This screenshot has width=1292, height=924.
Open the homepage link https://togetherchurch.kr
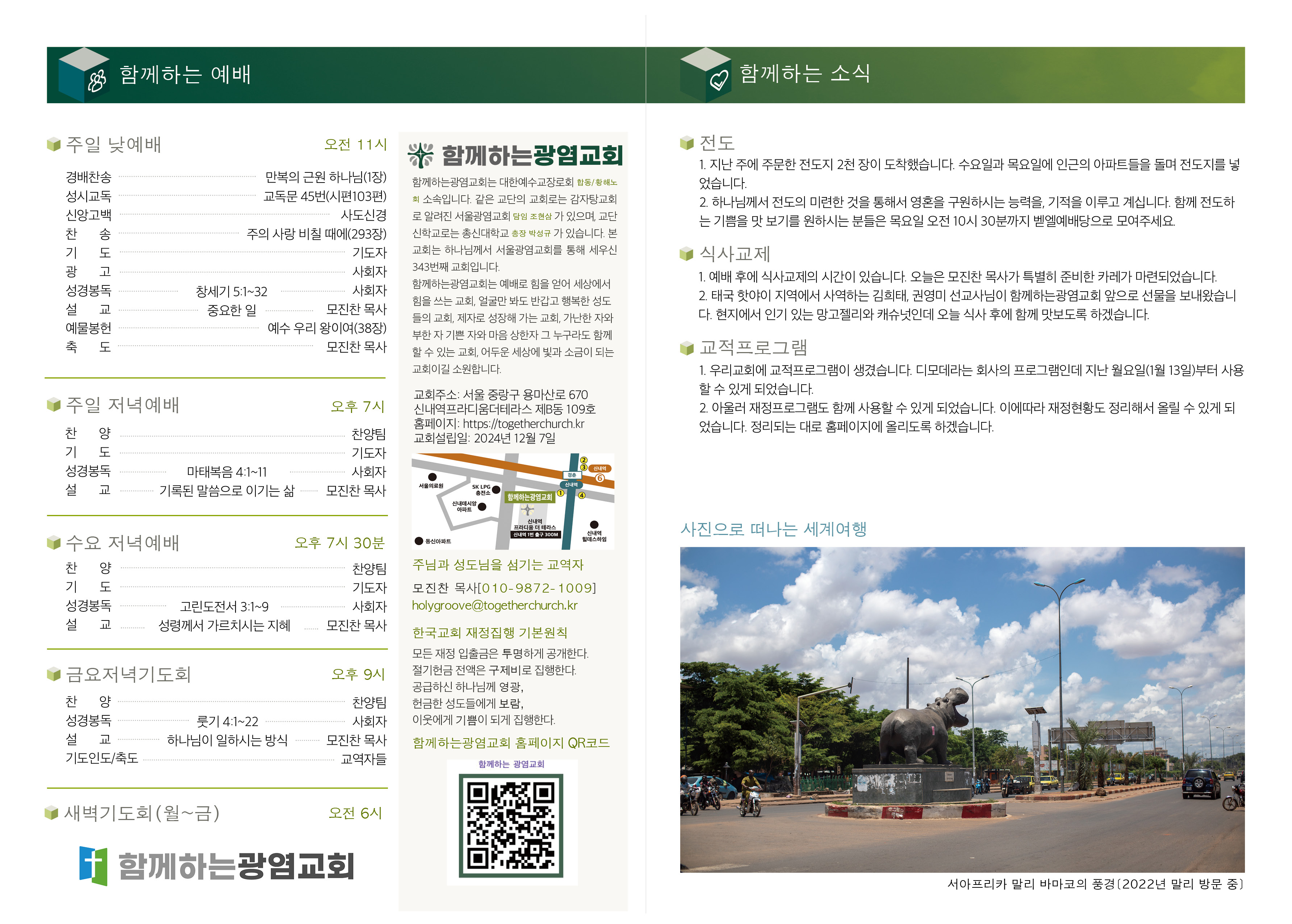pos(523,423)
